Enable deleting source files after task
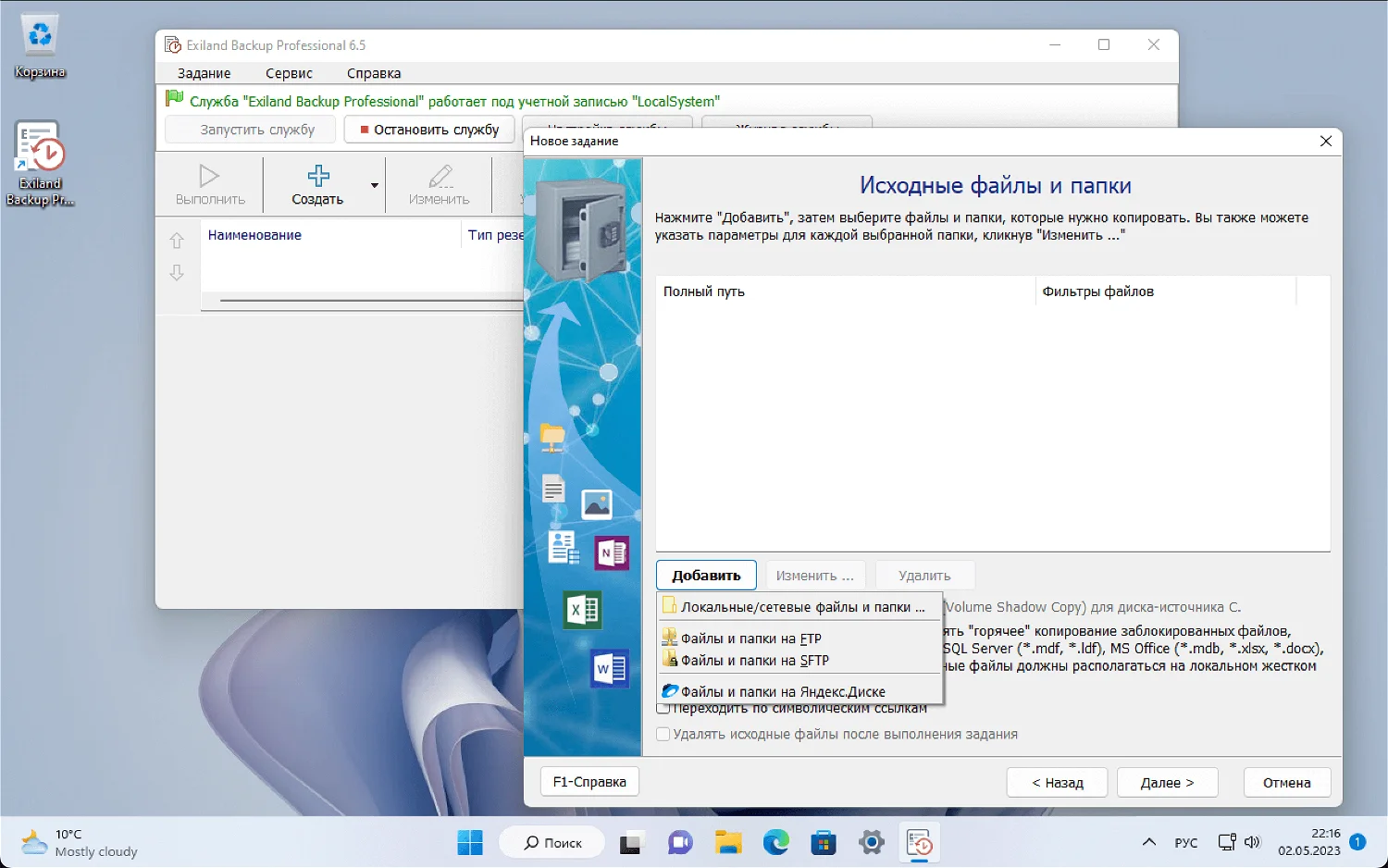Screen dimensions: 1388x868 pos(663,735)
